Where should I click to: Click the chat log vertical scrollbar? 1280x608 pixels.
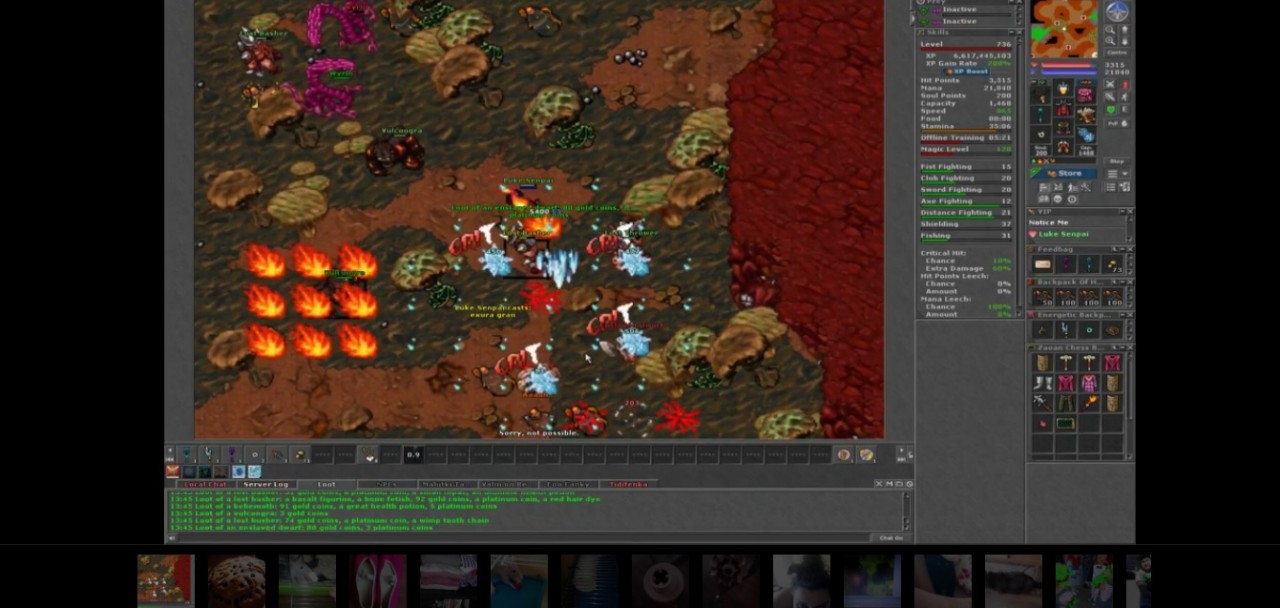(909, 510)
